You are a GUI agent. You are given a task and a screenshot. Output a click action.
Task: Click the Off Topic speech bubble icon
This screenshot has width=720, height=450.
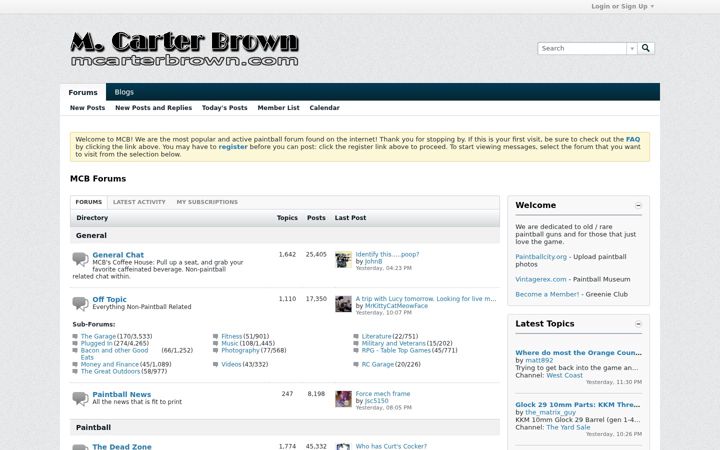[x=80, y=304]
